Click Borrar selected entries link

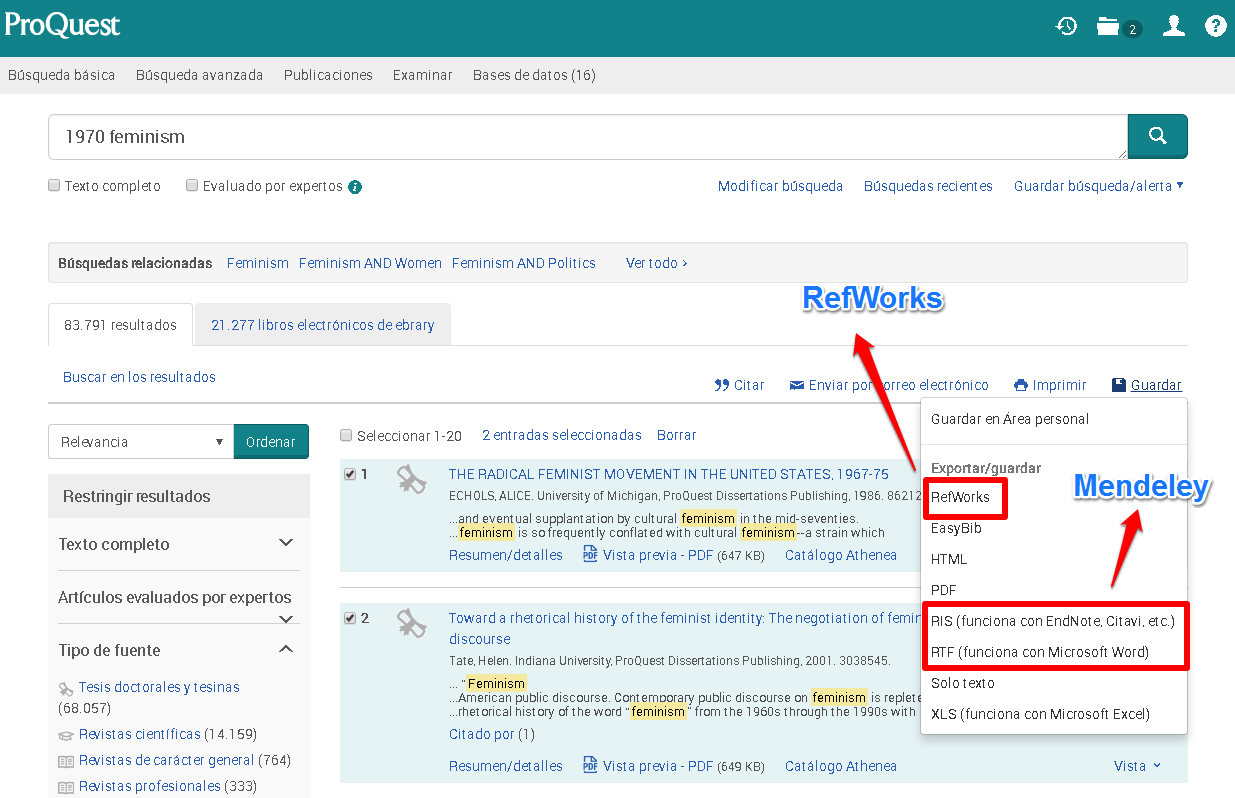click(x=676, y=435)
